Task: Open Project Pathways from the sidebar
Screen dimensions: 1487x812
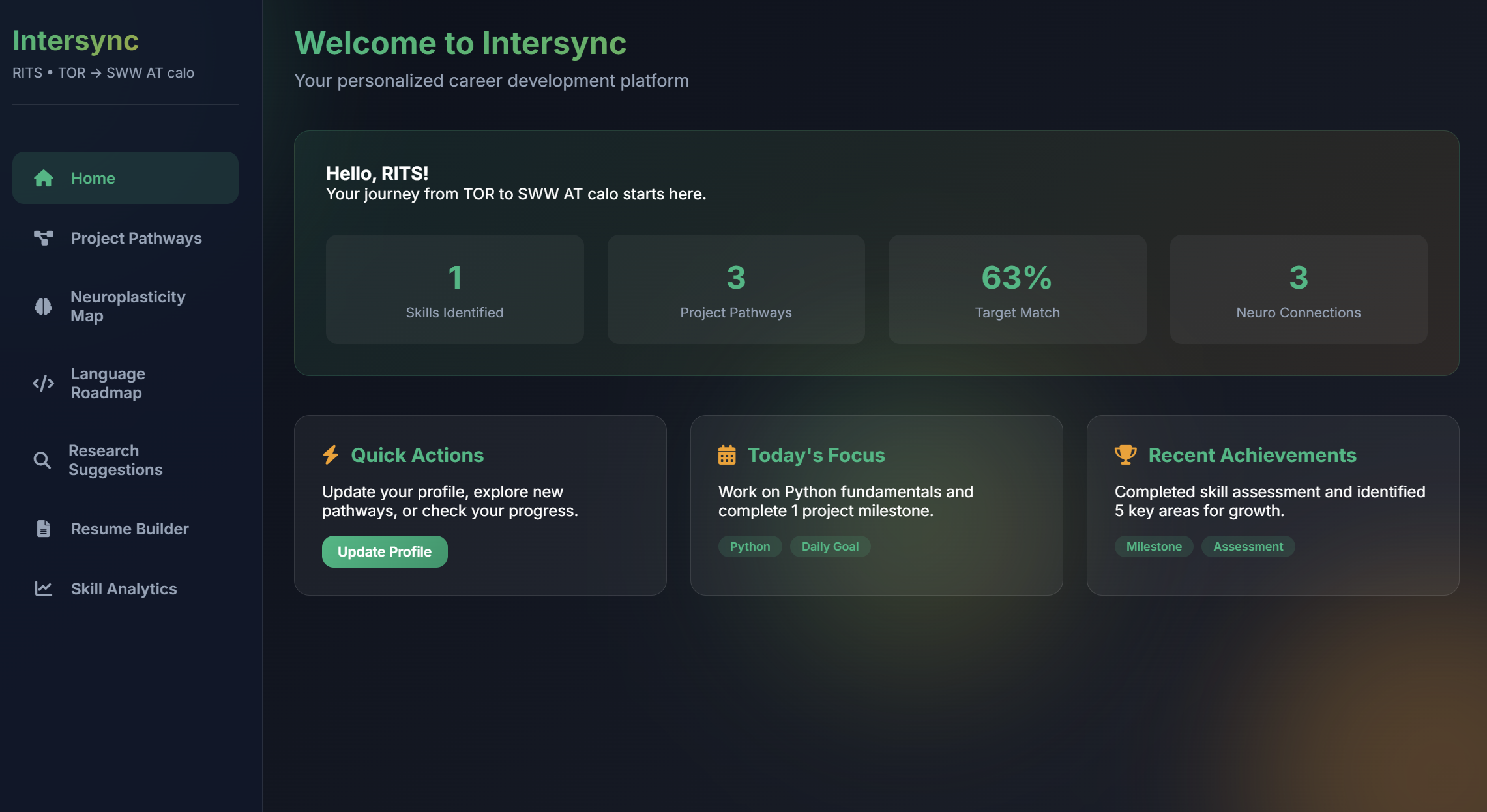Action: pyautogui.click(x=136, y=238)
